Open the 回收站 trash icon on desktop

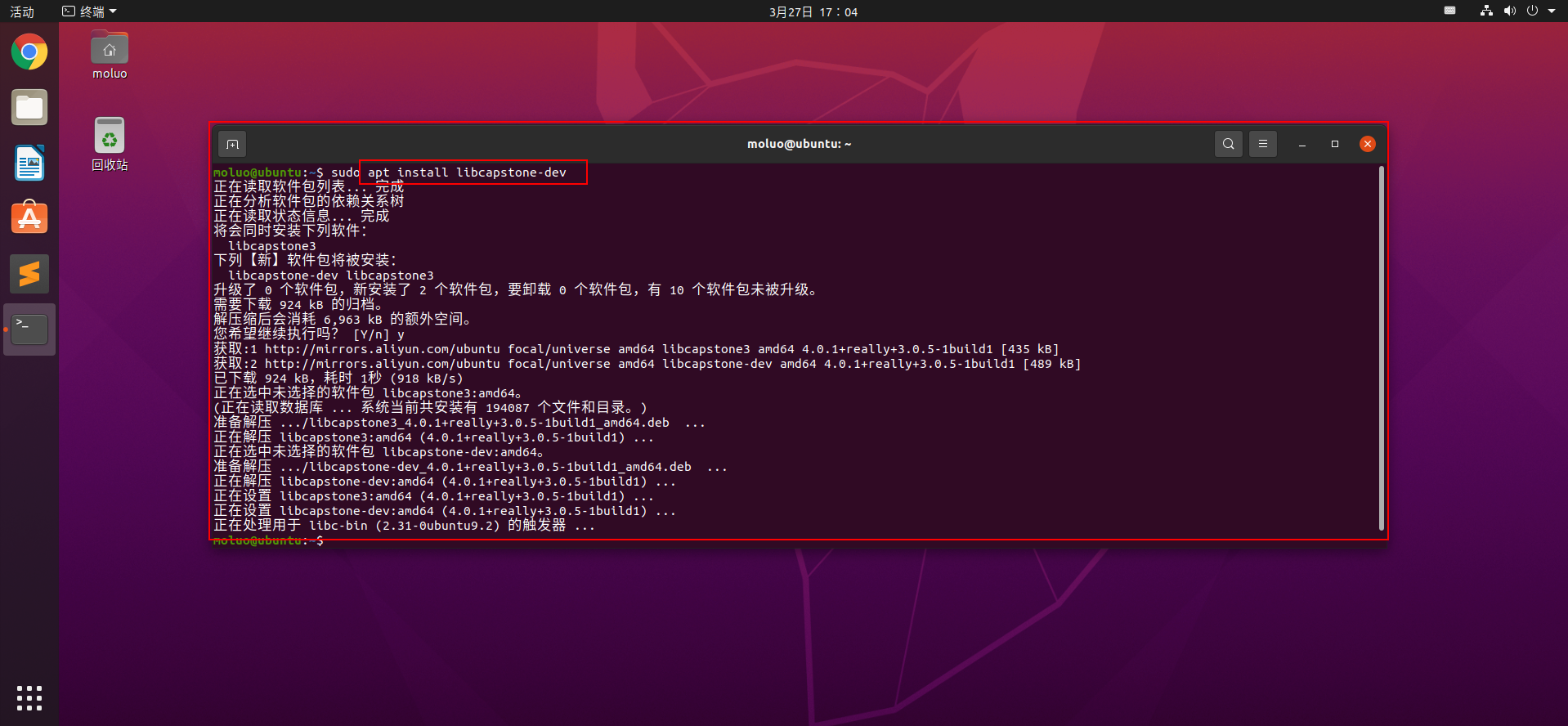point(110,144)
